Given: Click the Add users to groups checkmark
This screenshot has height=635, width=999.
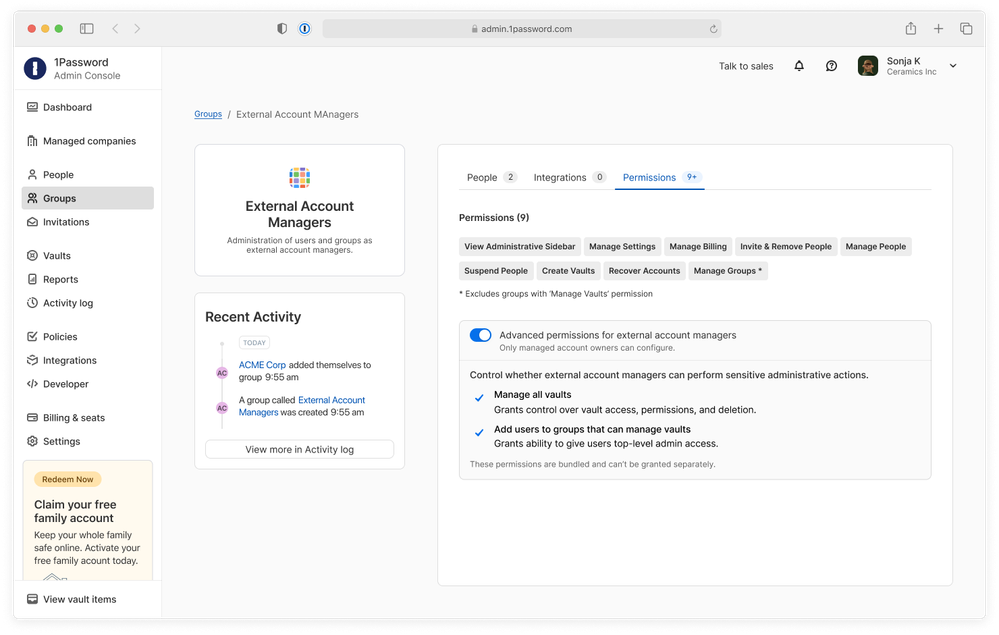Looking at the screenshot, I should 479,432.
